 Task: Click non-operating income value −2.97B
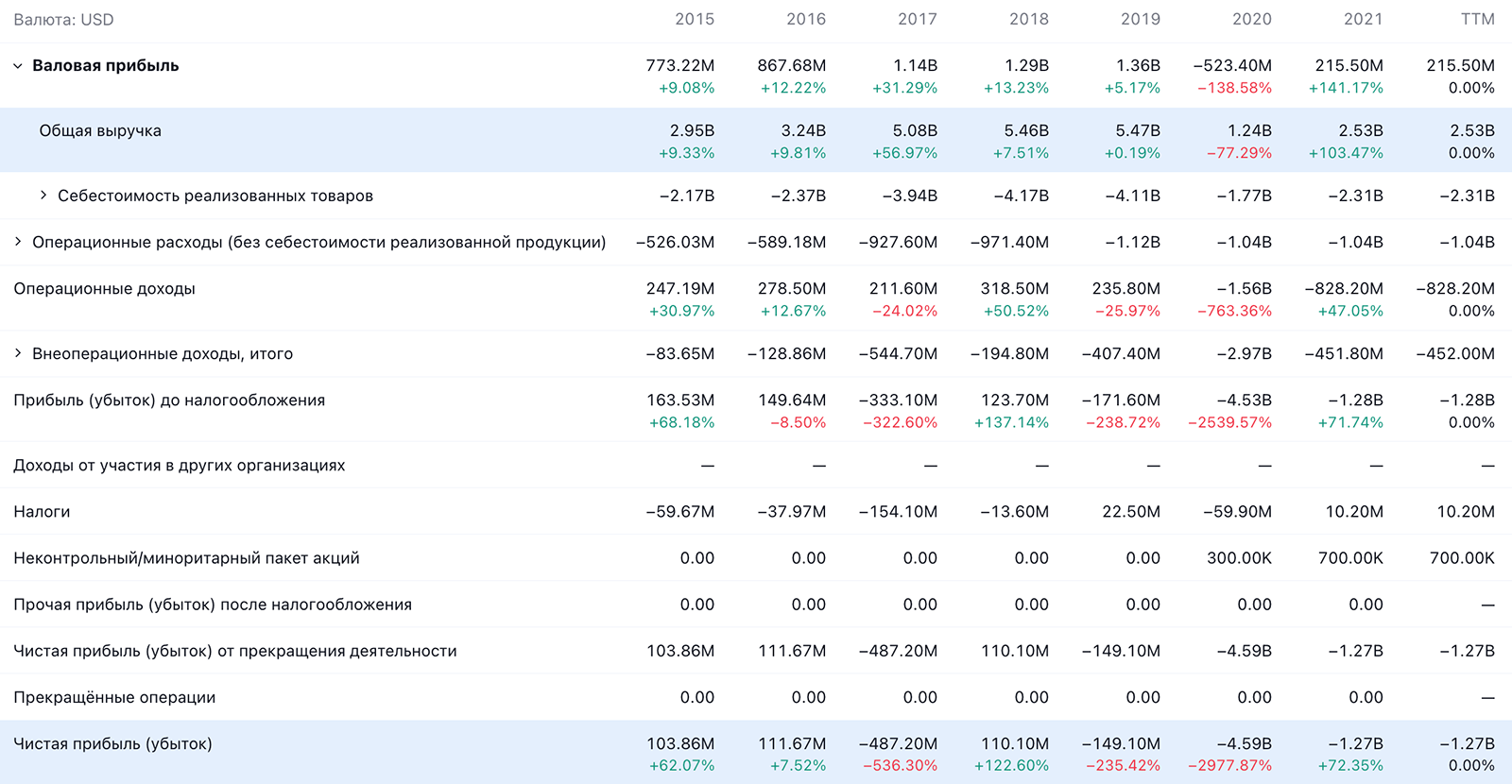tap(1245, 354)
